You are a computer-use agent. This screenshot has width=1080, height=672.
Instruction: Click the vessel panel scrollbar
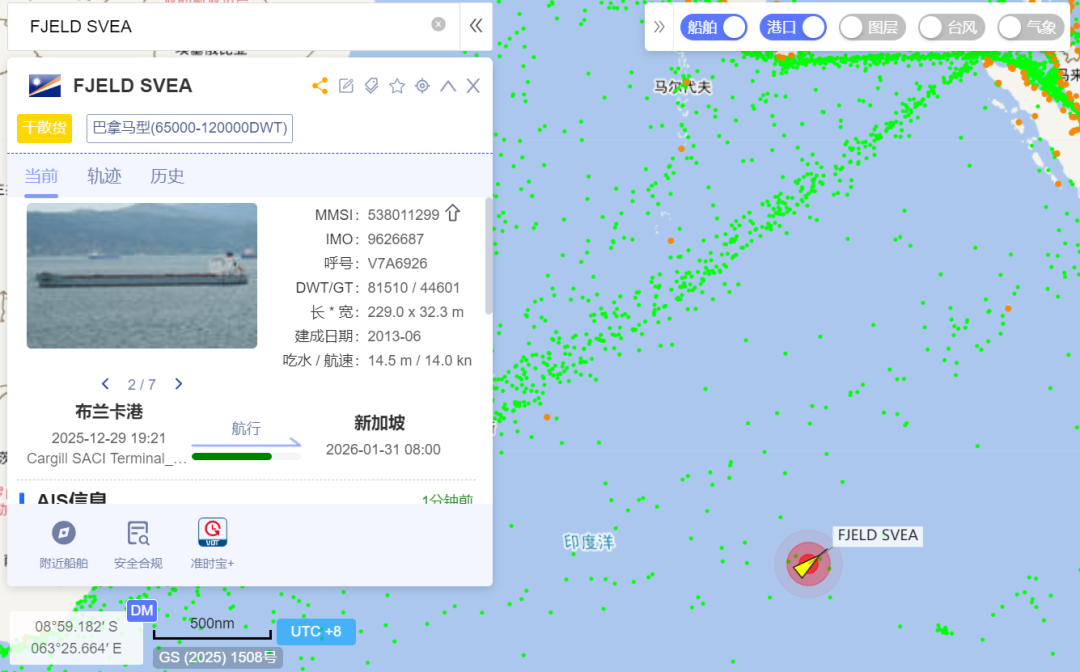pos(489,256)
